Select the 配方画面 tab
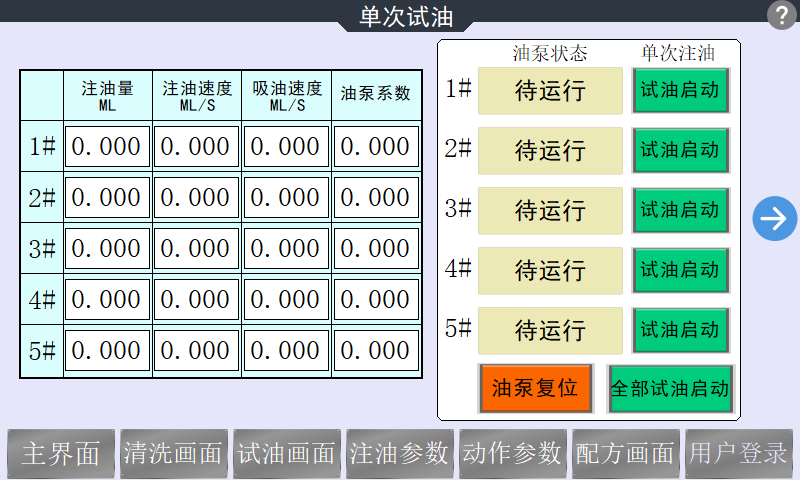This screenshot has width=800, height=480. click(625, 454)
